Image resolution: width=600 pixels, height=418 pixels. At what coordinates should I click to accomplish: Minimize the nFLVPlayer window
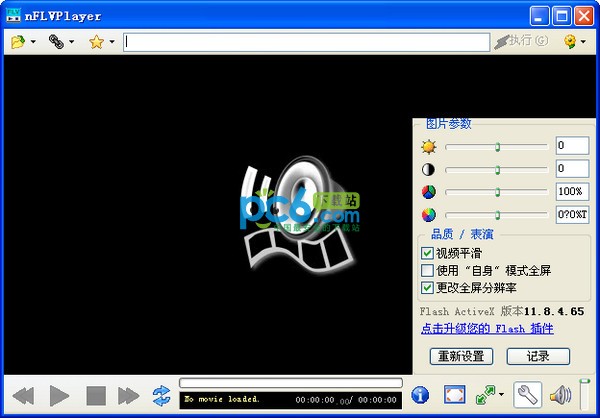pyautogui.click(x=539, y=16)
